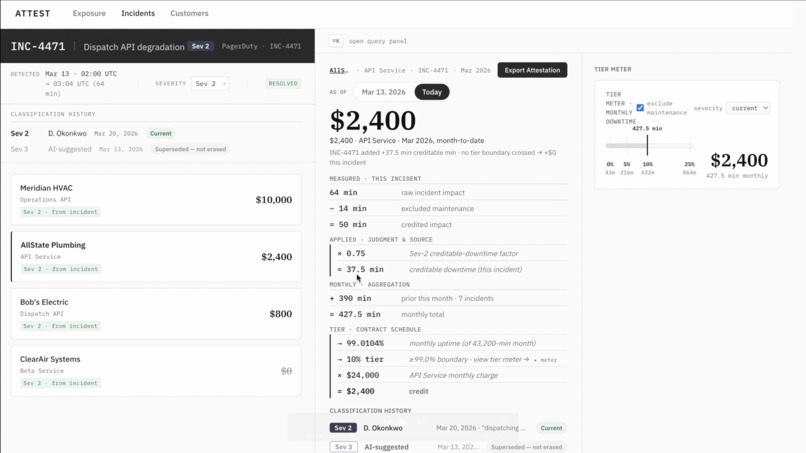This screenshot has height=453, width=806.
Task: Select the Mar 13, 2026 as-of date
Action: [383, 92]
